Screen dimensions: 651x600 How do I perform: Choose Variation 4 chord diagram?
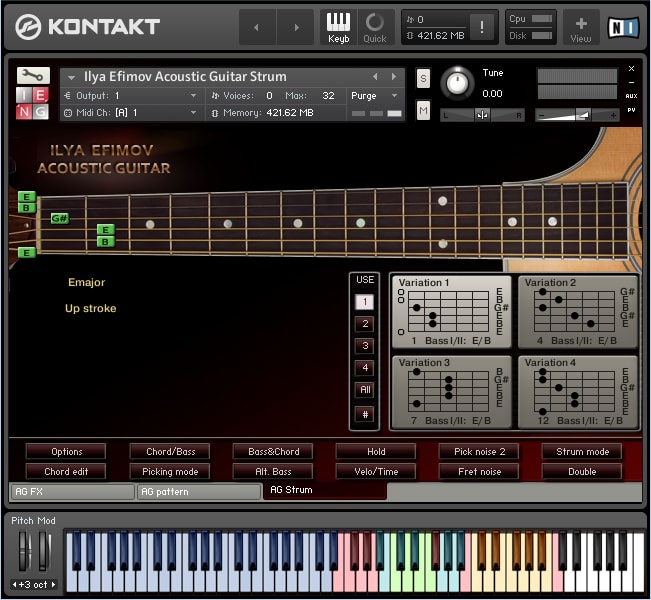coord(578,392)
